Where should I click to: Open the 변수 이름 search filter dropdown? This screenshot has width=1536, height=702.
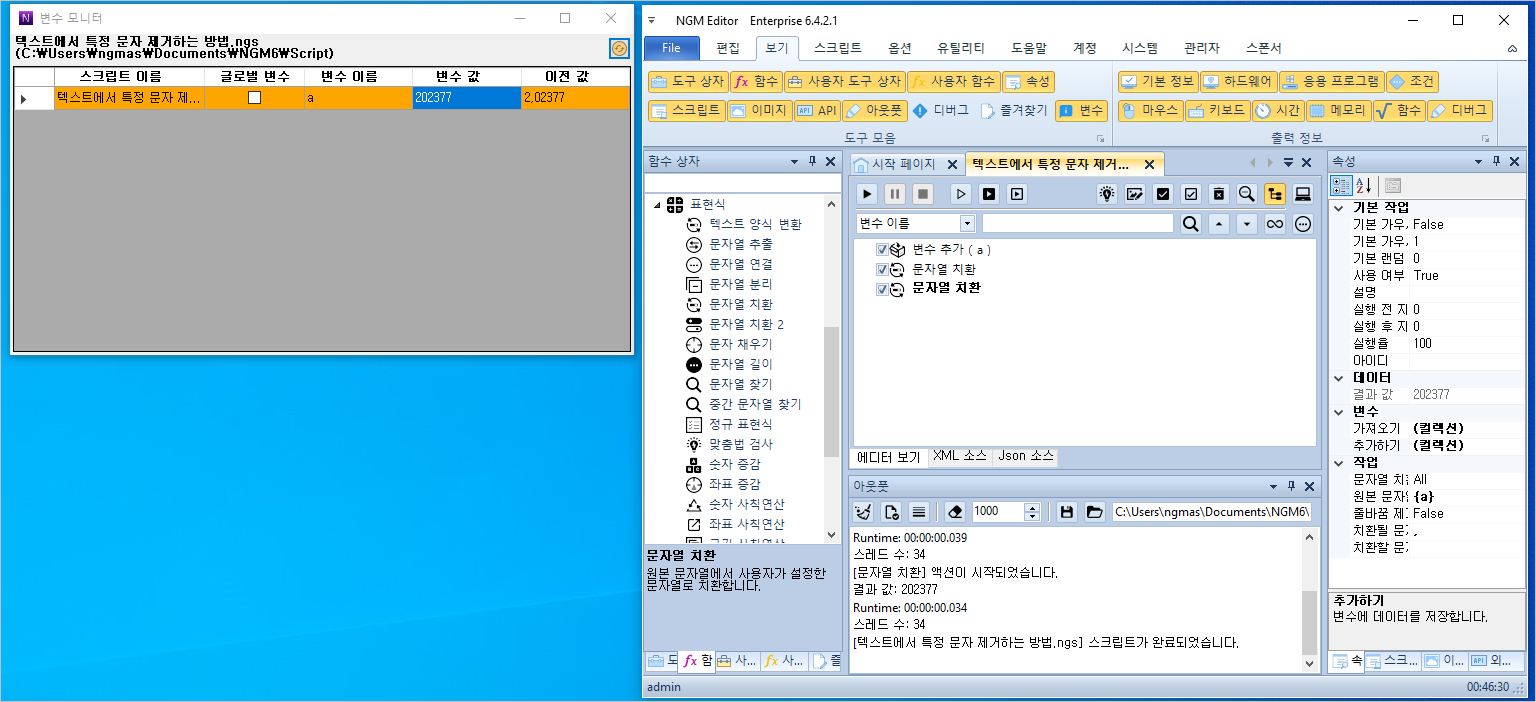pyautogui.click(x=967, y=224)
